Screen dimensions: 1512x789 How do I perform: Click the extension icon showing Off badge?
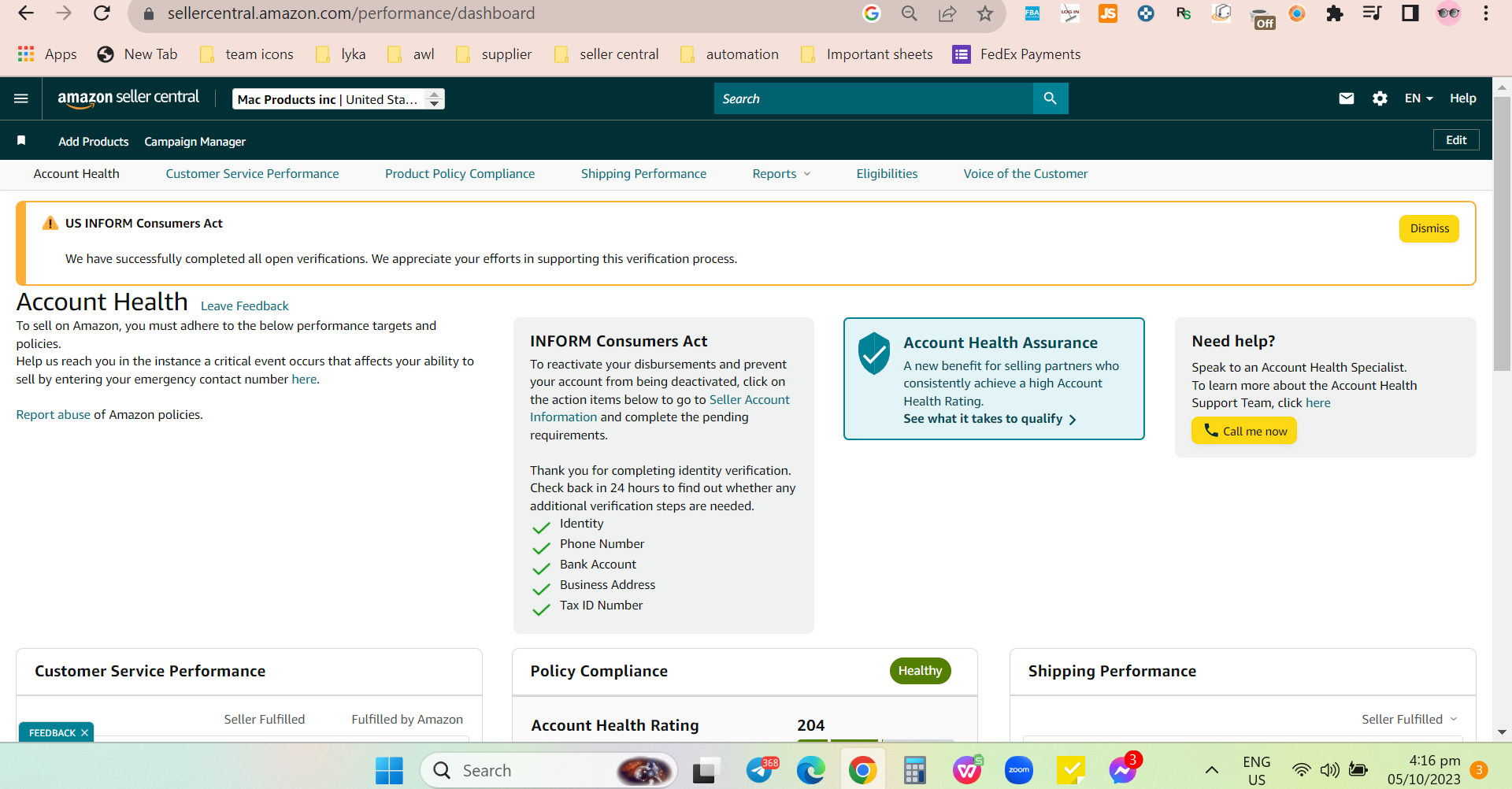(1262, 17)
